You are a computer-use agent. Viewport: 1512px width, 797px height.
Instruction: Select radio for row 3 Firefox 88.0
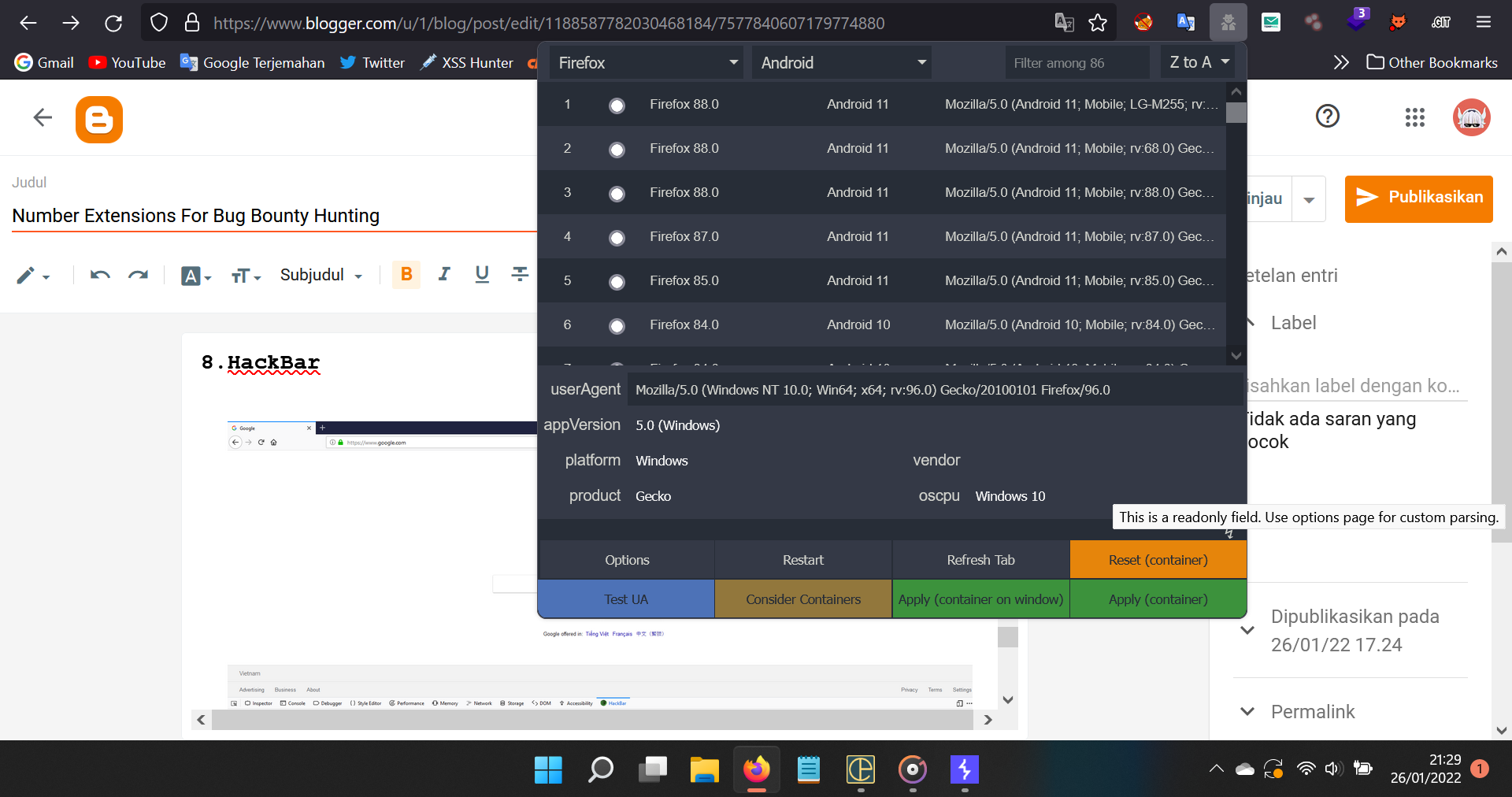617,193
